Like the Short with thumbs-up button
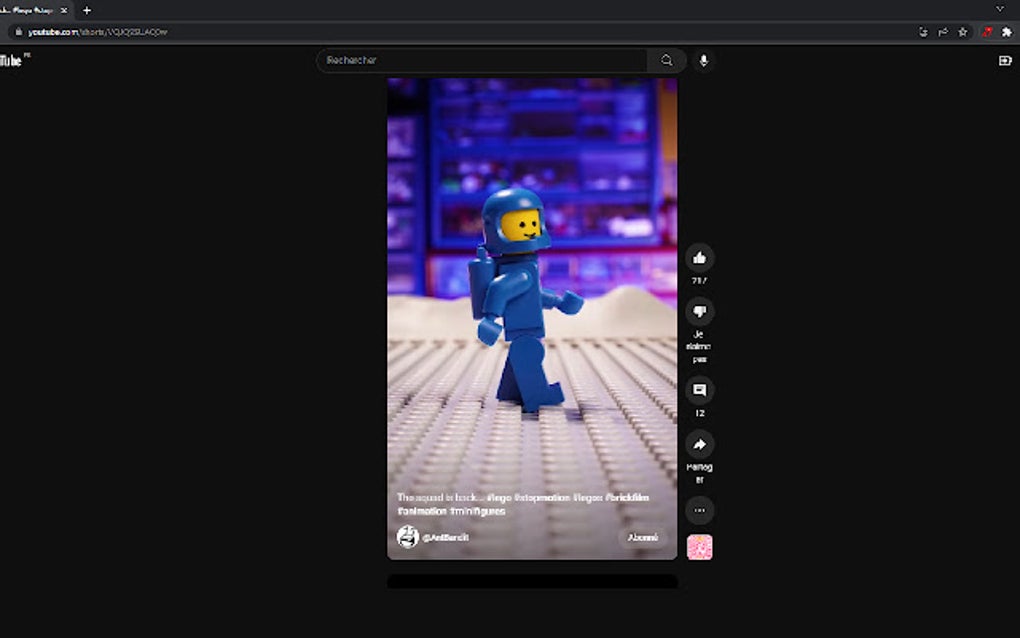 pos(699,258)
